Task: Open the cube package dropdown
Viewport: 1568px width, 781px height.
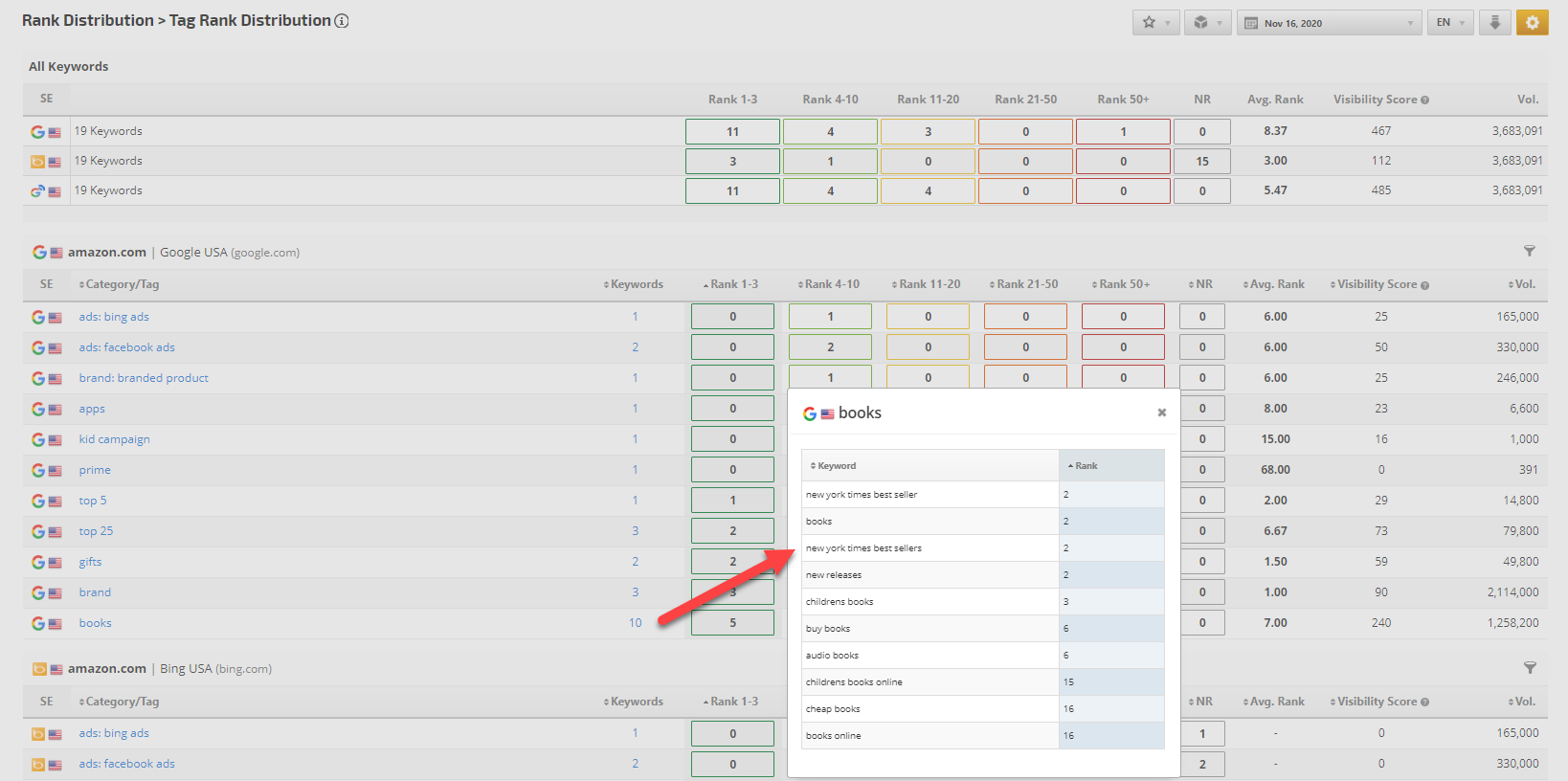Action: (1207, 23)
